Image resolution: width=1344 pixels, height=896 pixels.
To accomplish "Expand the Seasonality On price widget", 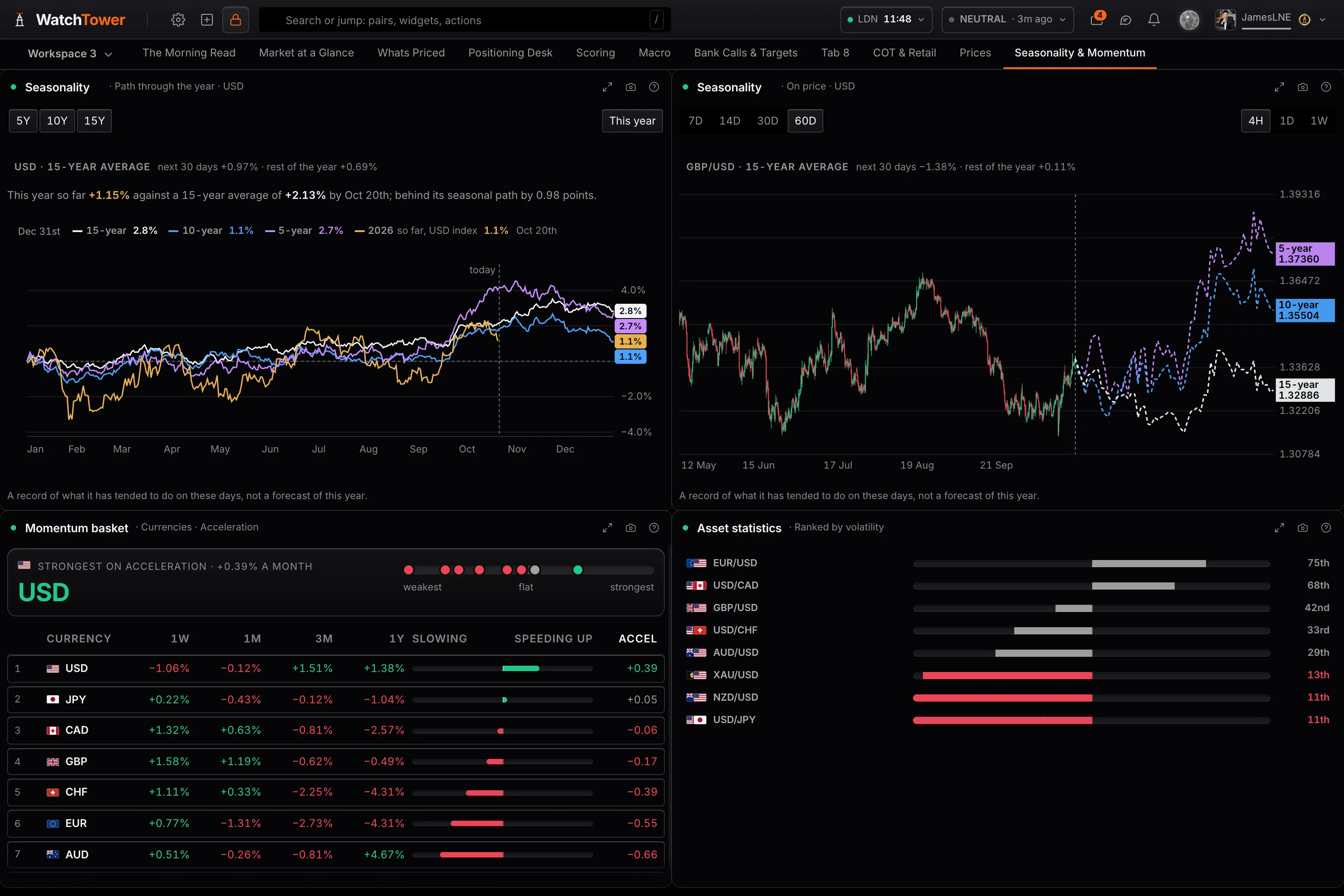I will (1279, 87).
